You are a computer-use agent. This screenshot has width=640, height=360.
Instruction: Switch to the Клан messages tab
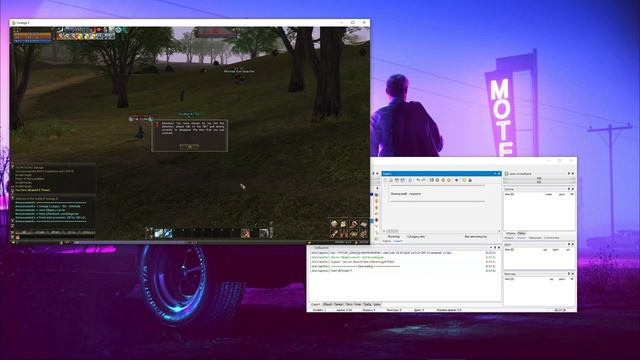[358, 304]
